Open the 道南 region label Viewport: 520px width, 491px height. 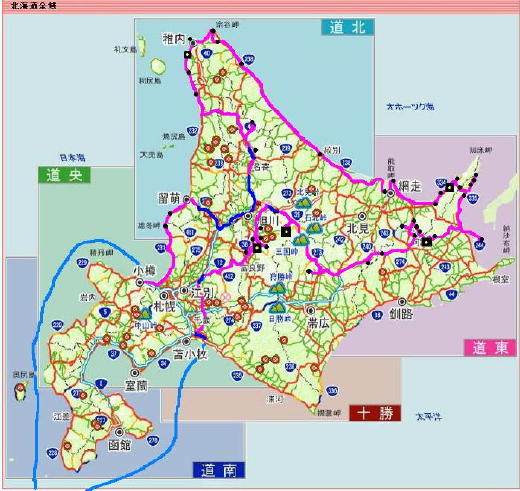(219, 470)
